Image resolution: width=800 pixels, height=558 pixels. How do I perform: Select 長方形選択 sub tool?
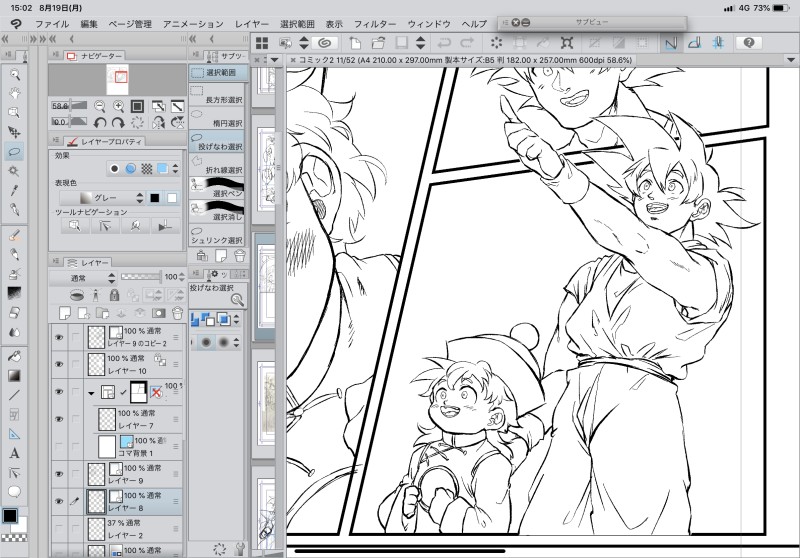(217, 94)
